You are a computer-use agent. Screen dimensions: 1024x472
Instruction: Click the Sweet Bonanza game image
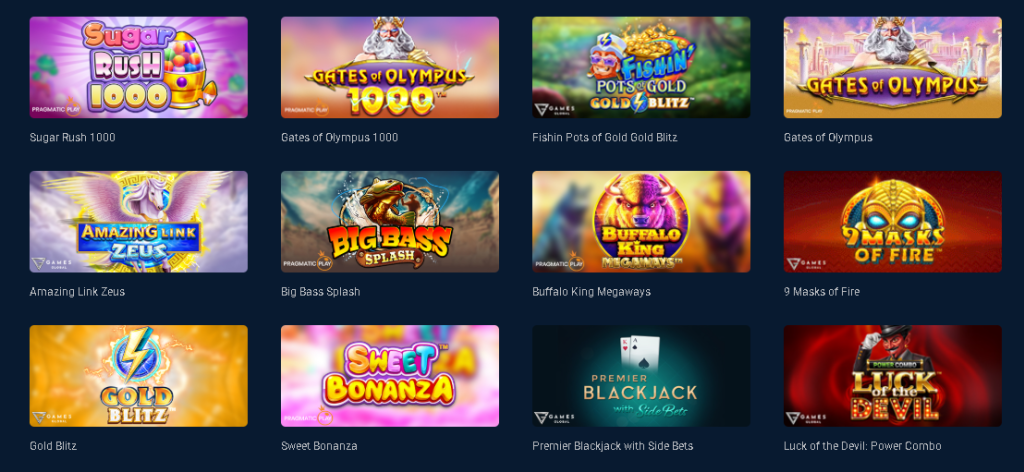tap(390, 376)
